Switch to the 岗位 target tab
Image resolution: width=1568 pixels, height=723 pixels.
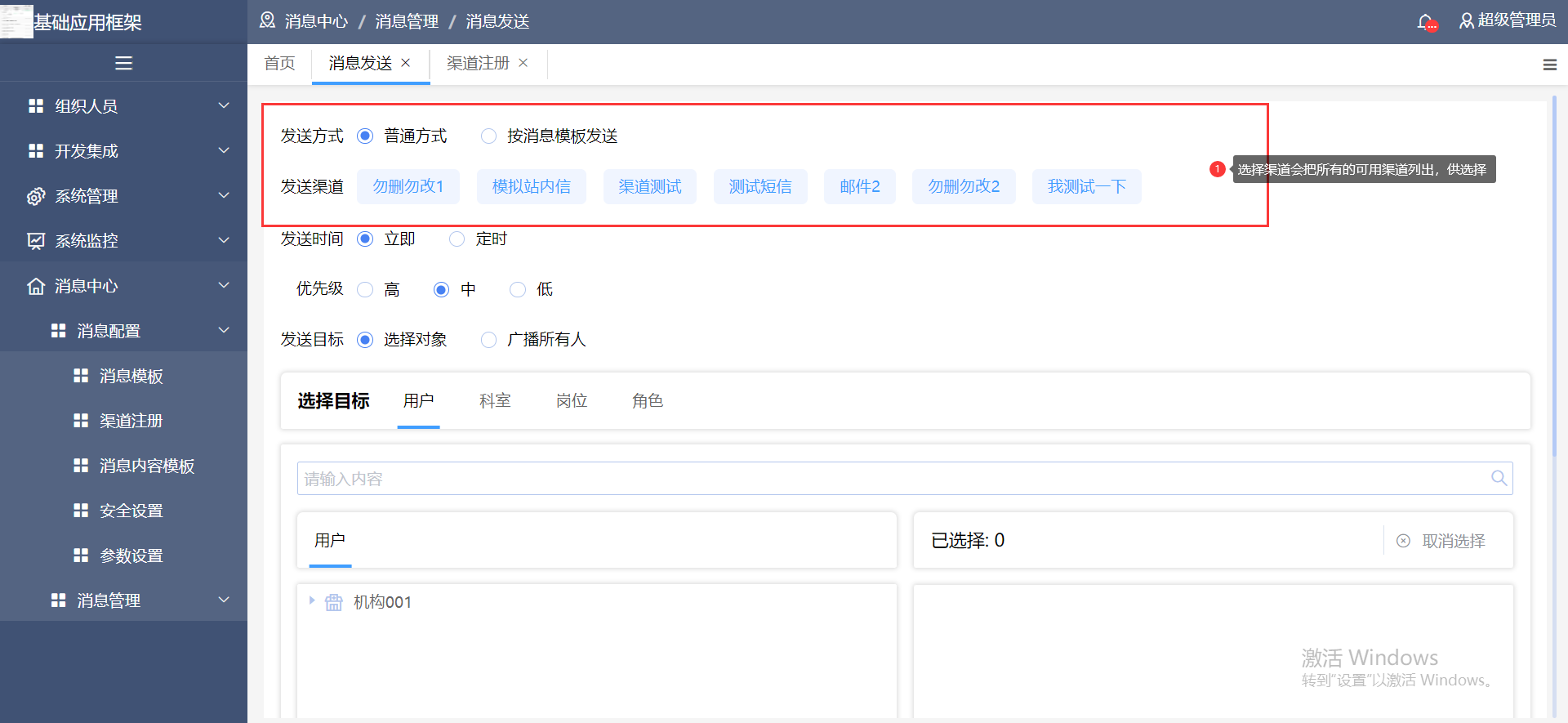tap(572, 401)
